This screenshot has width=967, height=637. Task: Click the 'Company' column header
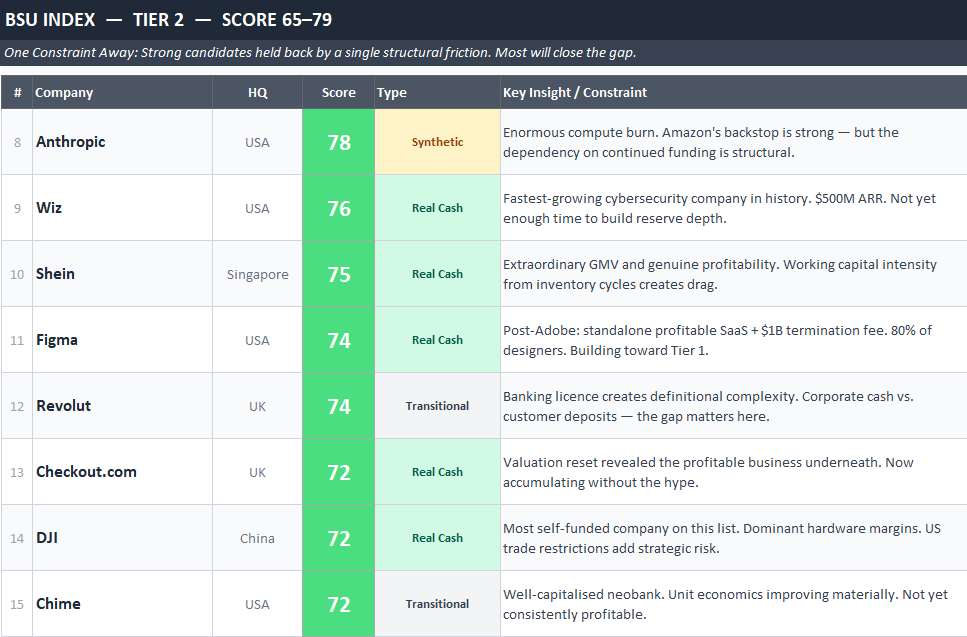coord(122,92)
